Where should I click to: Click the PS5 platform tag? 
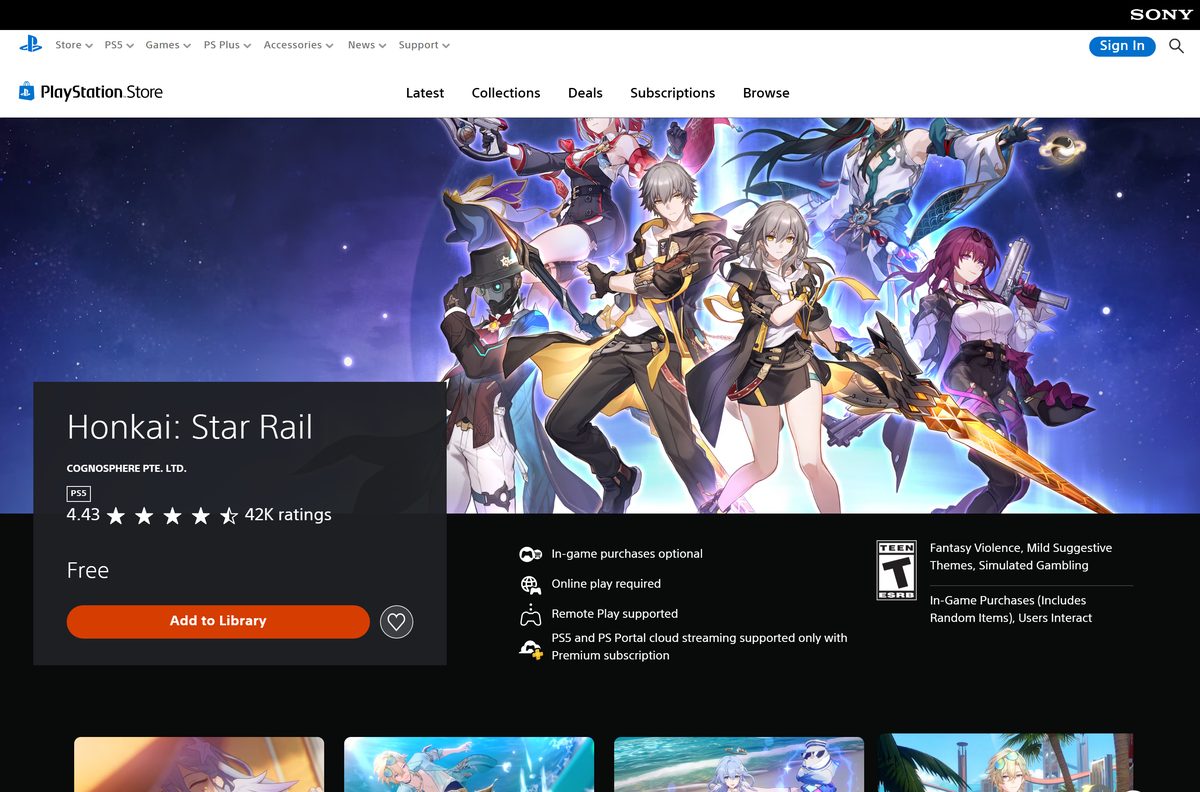(x=78, y=493)
